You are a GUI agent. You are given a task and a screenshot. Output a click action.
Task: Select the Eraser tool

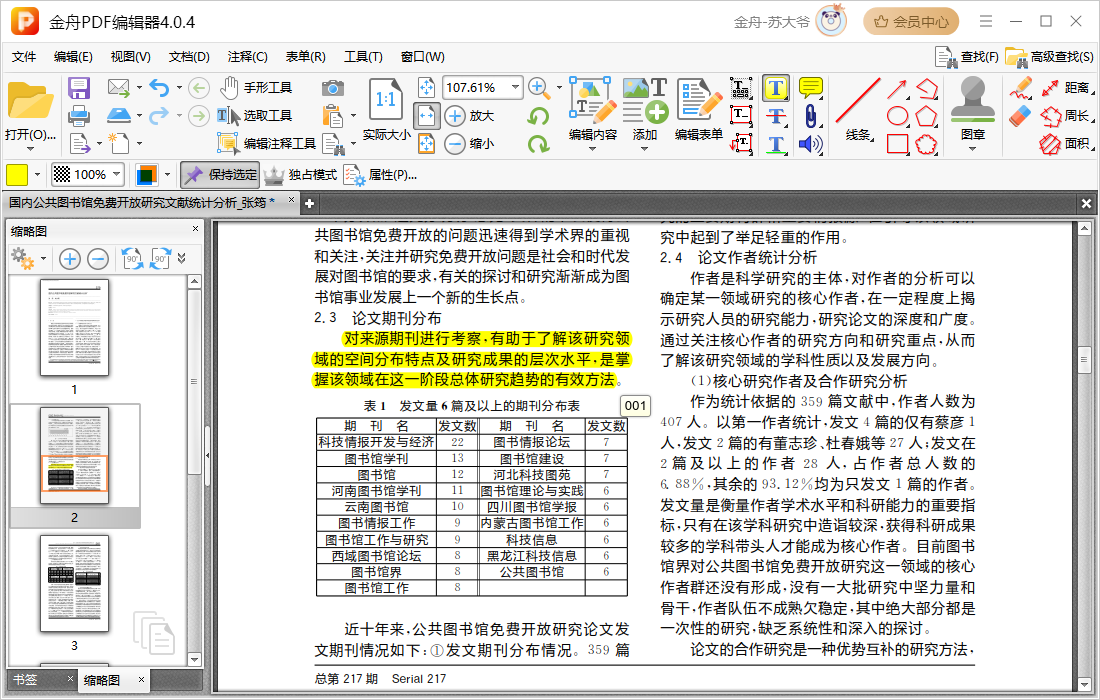click(1021, 116)
